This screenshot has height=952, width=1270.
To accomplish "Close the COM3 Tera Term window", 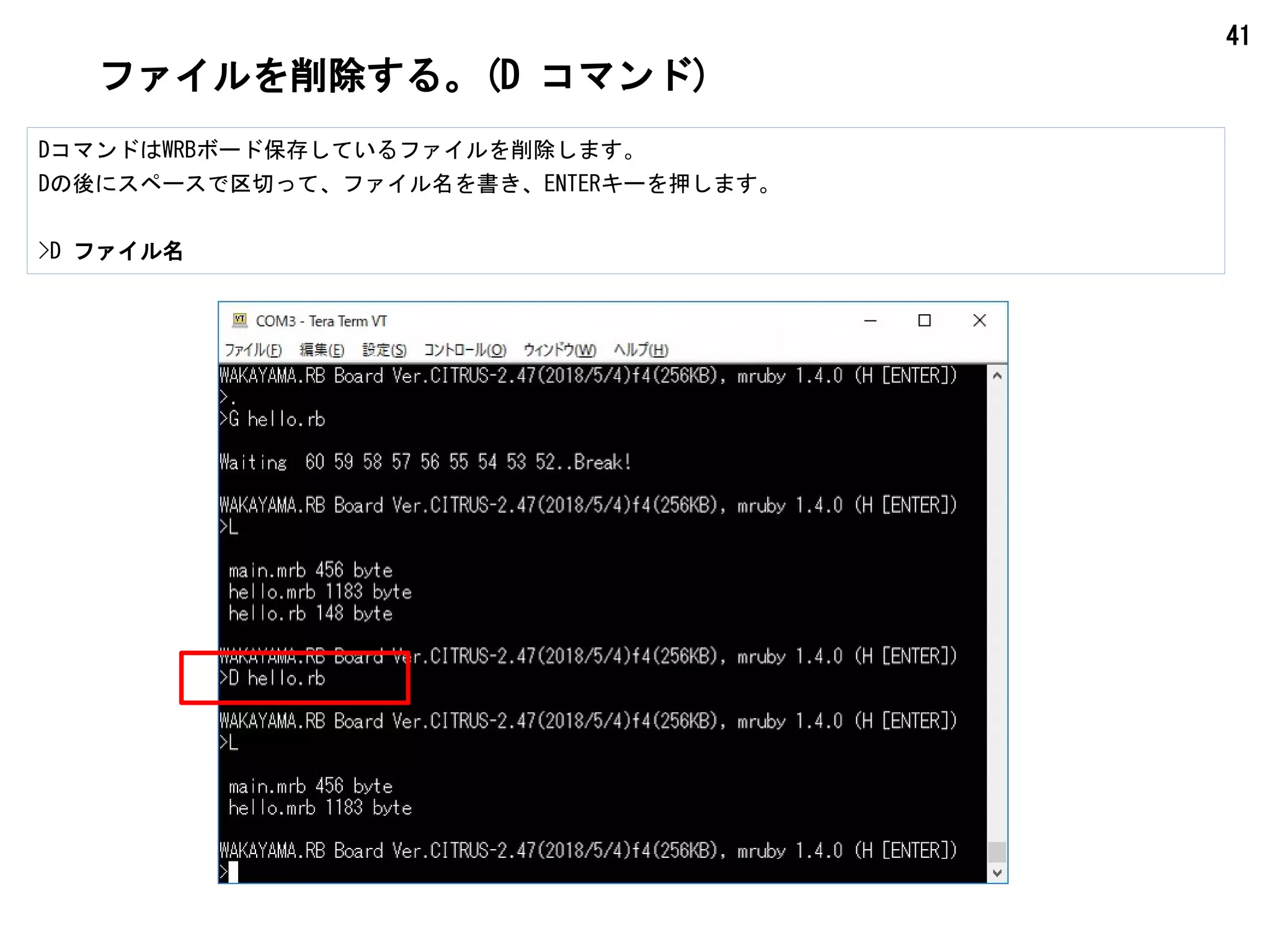I will tap(979, 320).
